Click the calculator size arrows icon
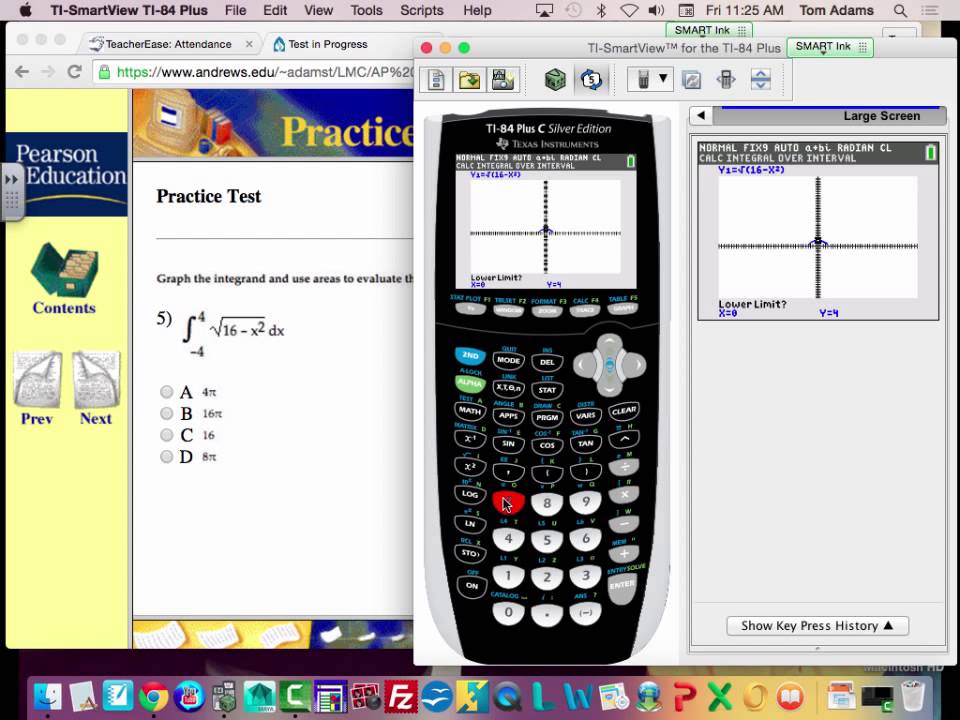The height and width of the screenshot is (720, 960). click(726, 80)
